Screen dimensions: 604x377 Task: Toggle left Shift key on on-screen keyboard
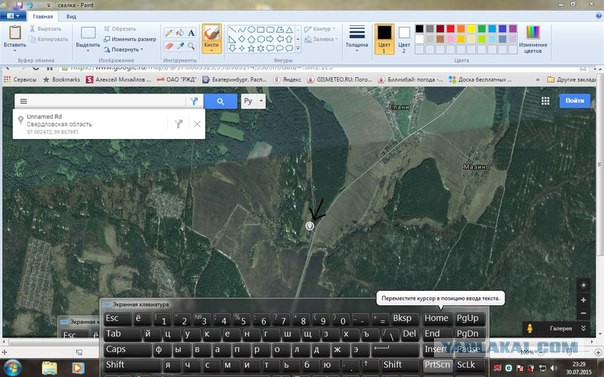pos(132,365)
